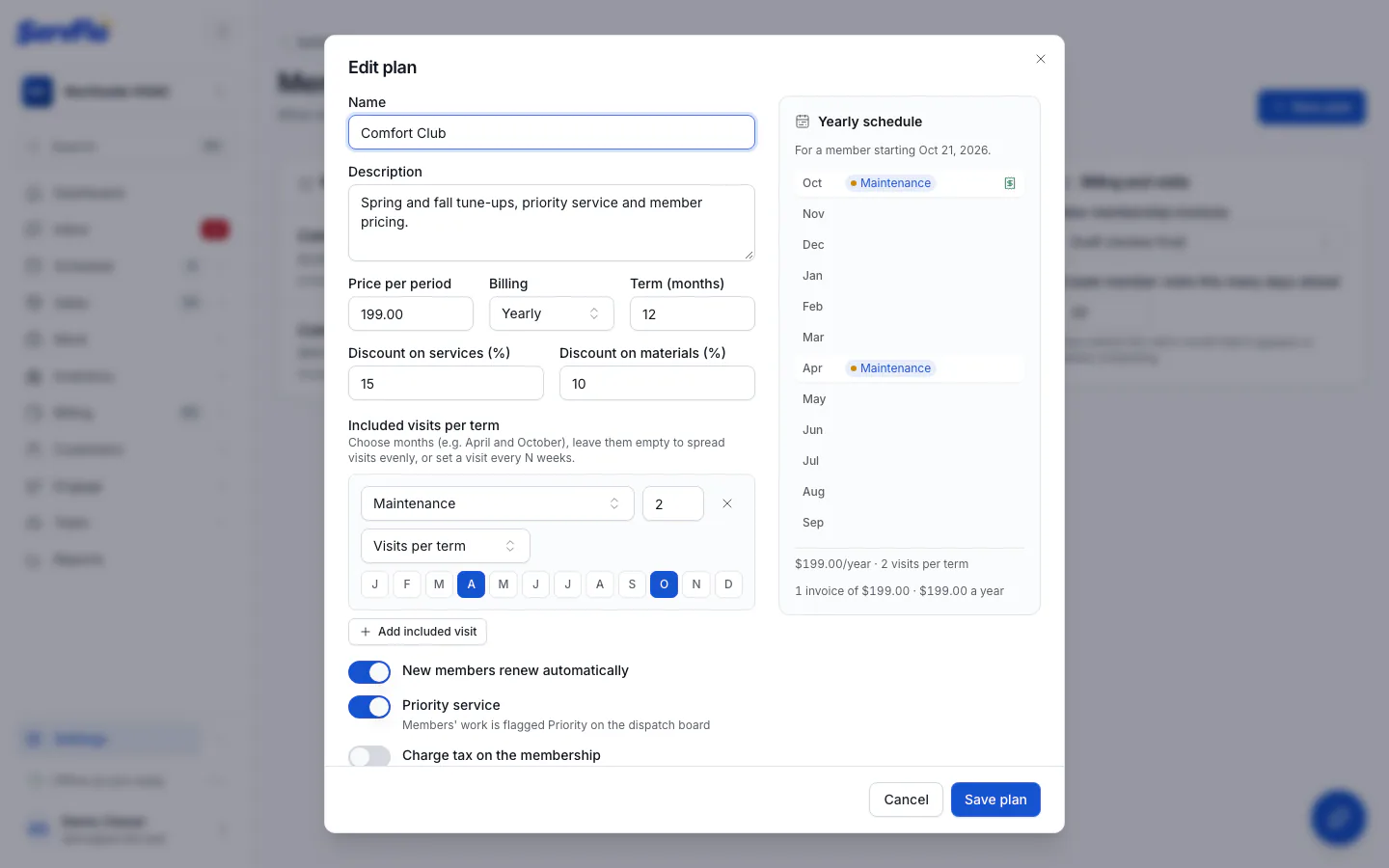Screen dimensions: 1389x868
Task: Click 'For a member starting Oct 21, 2026' text
Action: tap(892, 150)
